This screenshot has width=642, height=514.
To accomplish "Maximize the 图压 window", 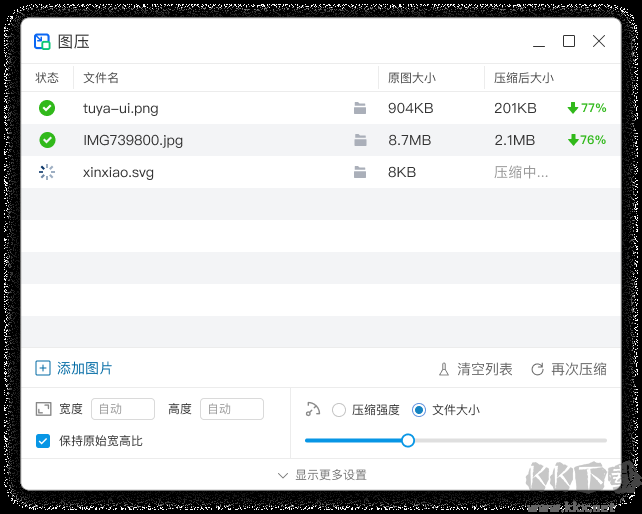I will coord(569,41).
